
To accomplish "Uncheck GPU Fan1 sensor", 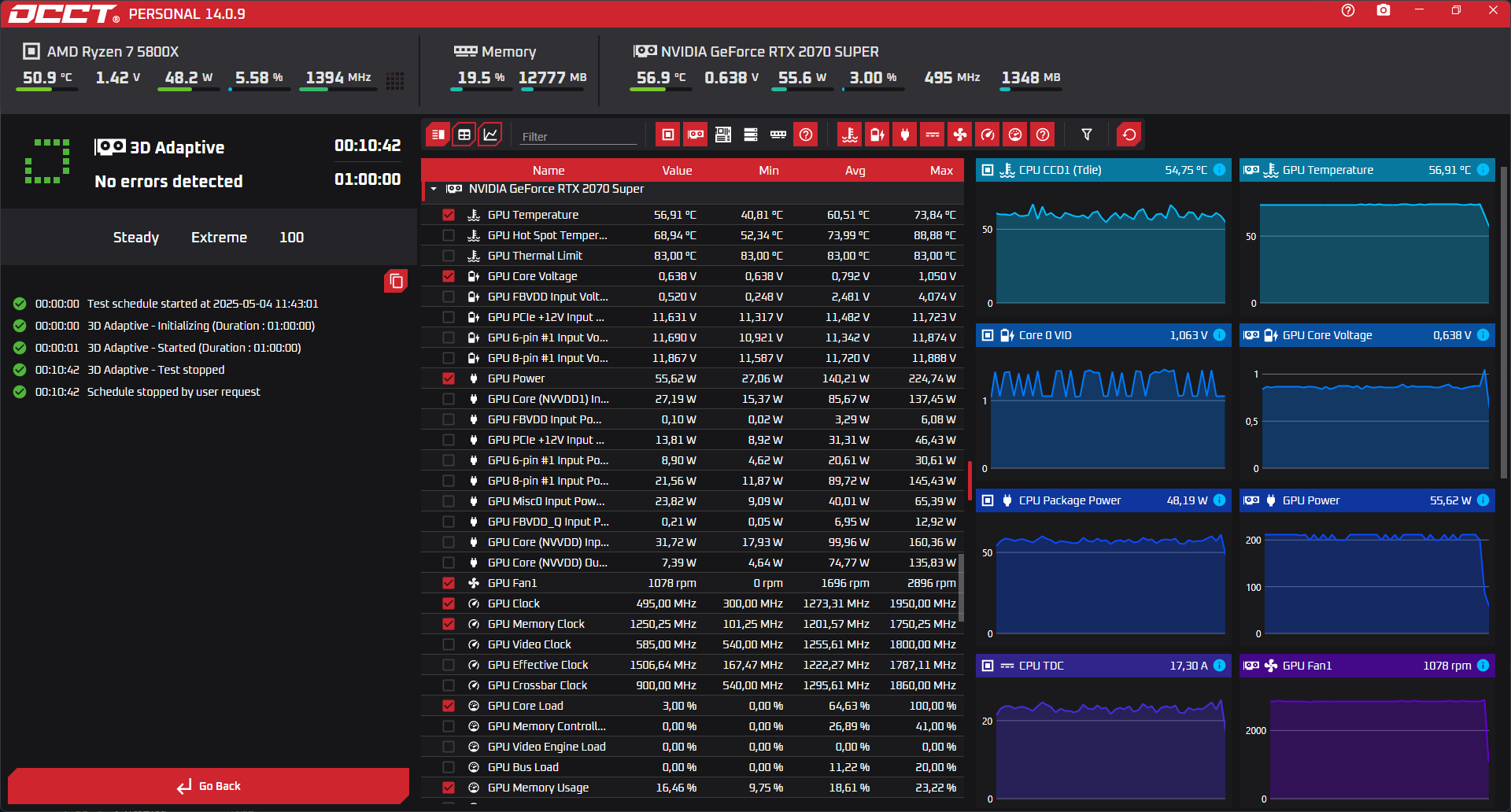I will 449,583.
